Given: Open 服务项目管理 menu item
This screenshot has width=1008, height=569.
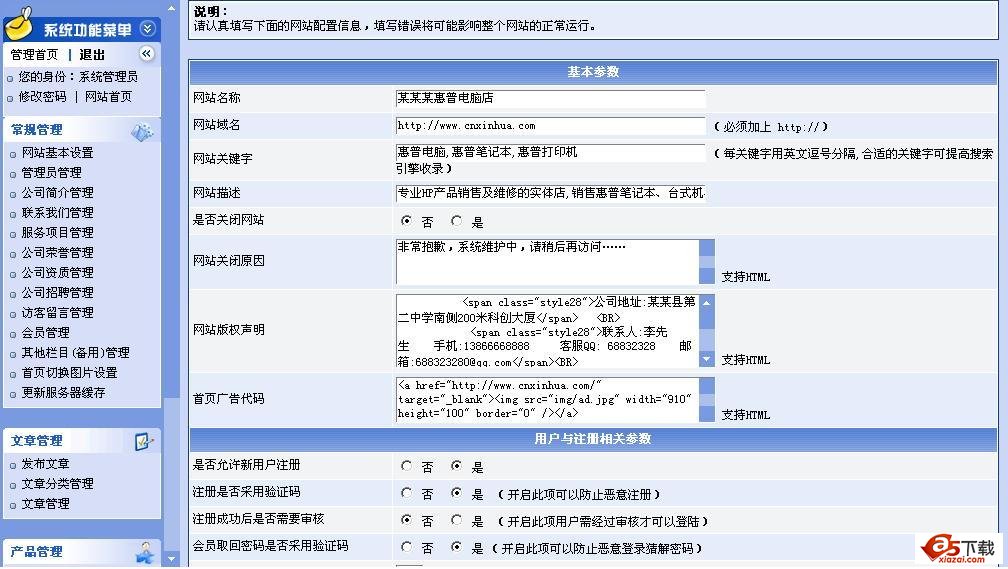Looking at the screenshot, I should click(58, 233).
